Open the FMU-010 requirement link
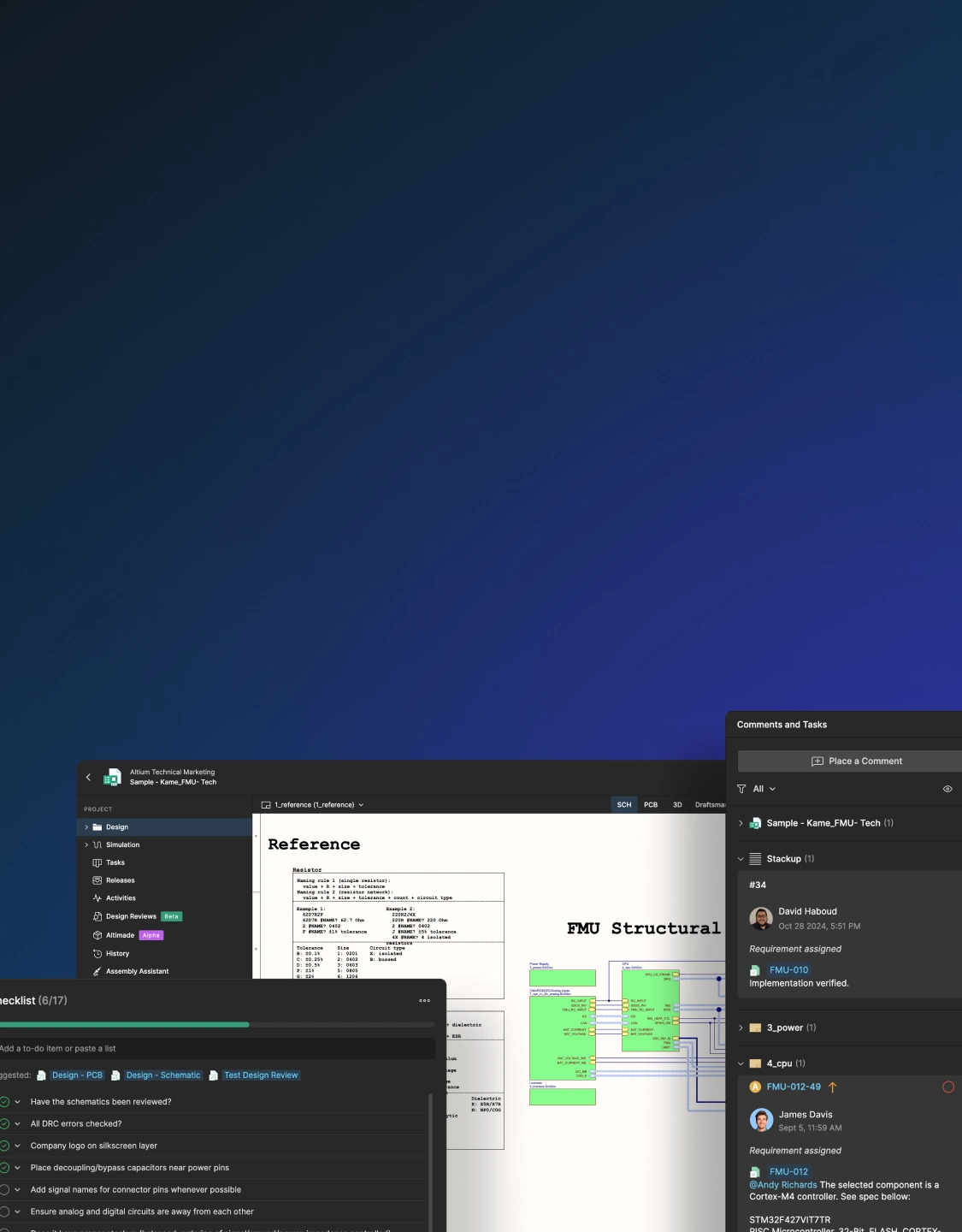 788,970
